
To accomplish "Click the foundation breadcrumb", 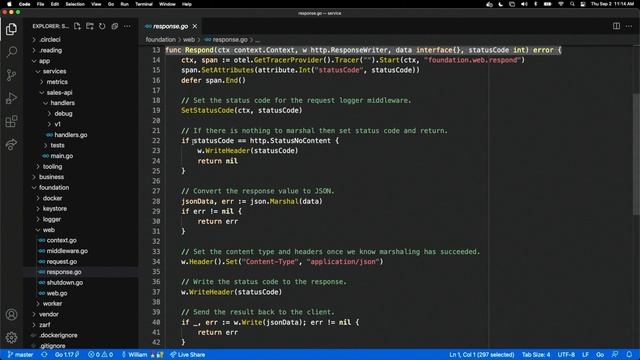I will pyautogui.click(x=160, y=40).
